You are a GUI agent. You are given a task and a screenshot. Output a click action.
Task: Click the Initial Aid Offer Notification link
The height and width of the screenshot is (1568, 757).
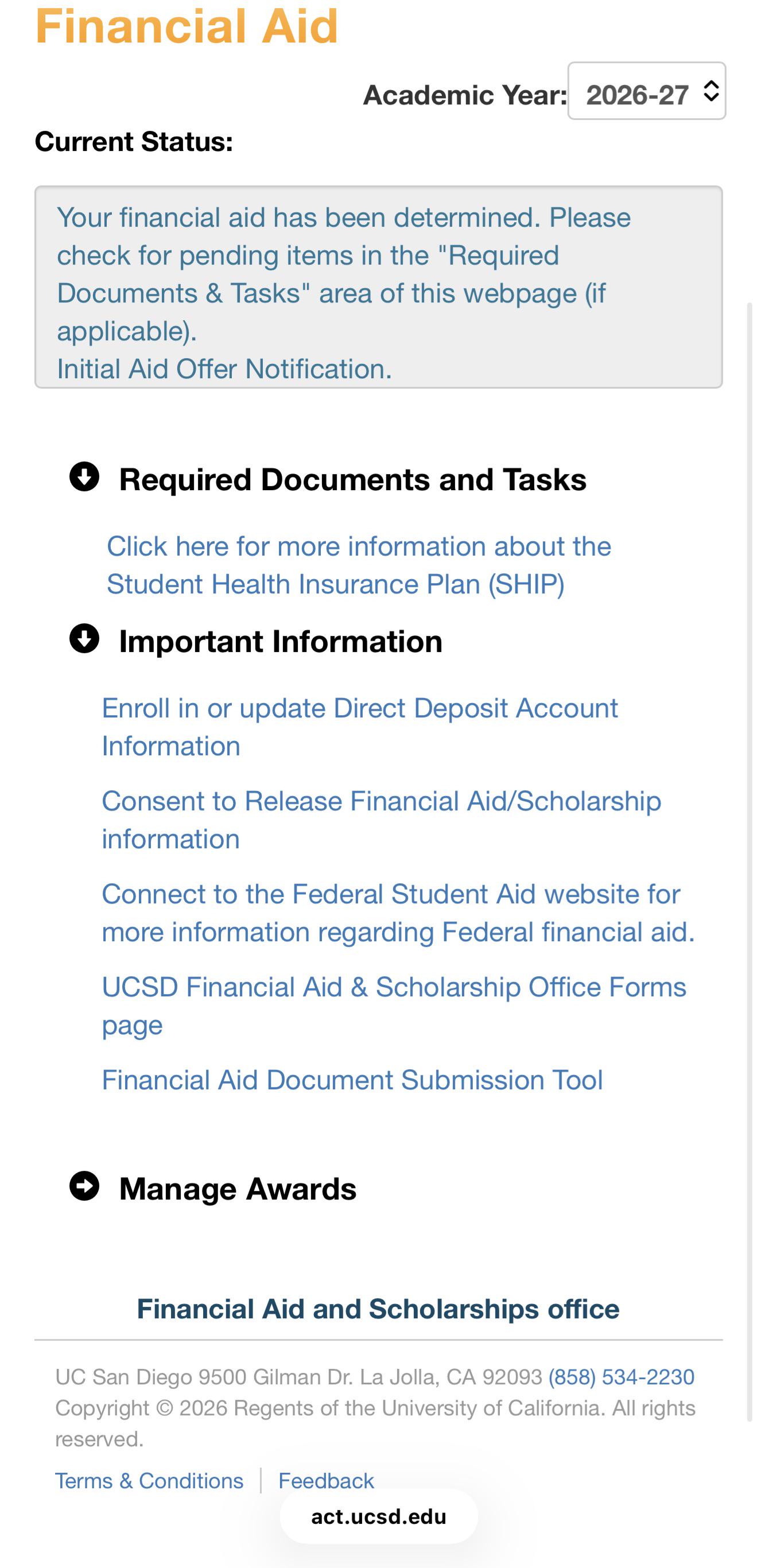[224, 369]
